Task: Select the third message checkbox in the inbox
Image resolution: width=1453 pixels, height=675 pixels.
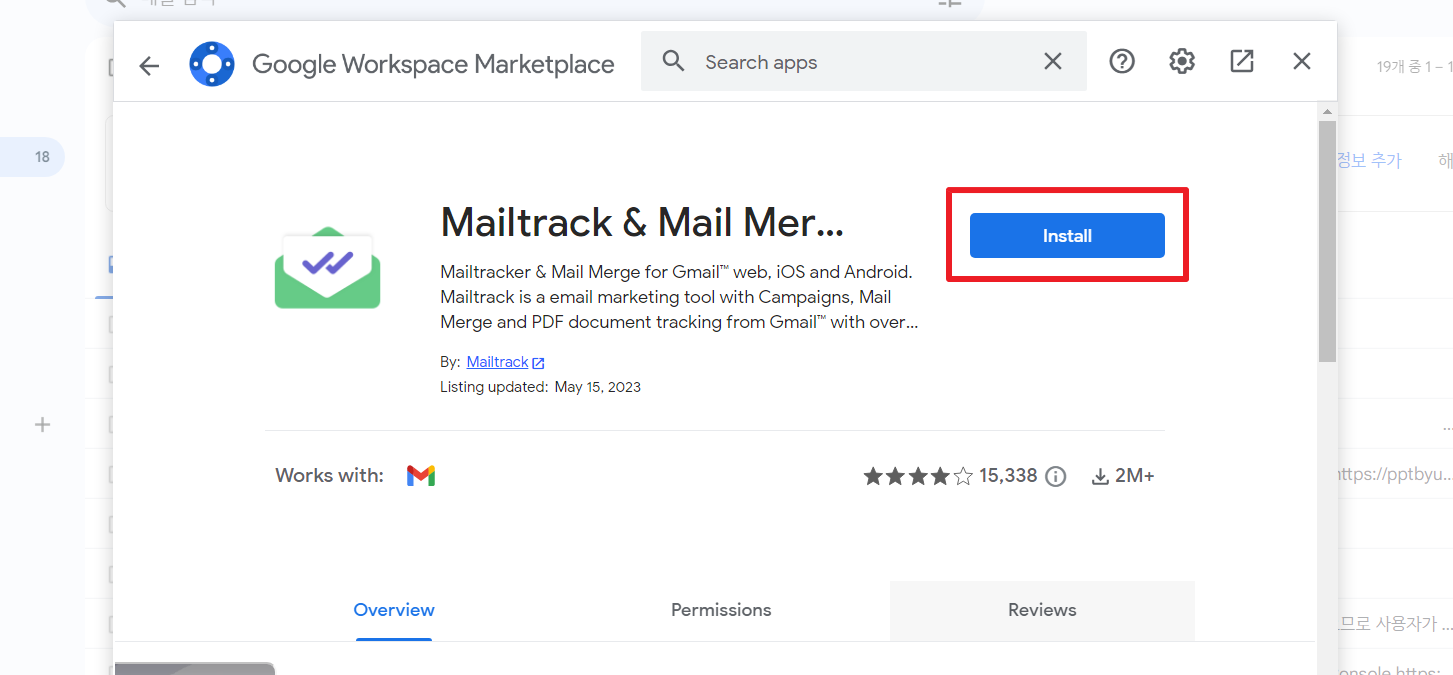Action: click(x=110, y=423)
